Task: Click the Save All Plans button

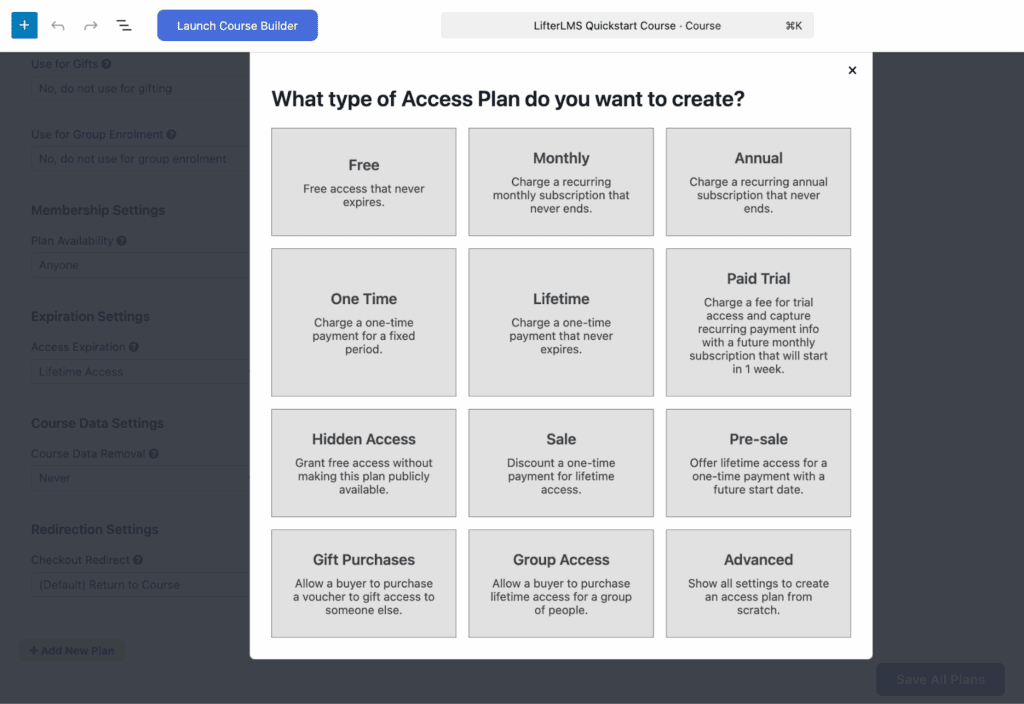Action: 940,679
